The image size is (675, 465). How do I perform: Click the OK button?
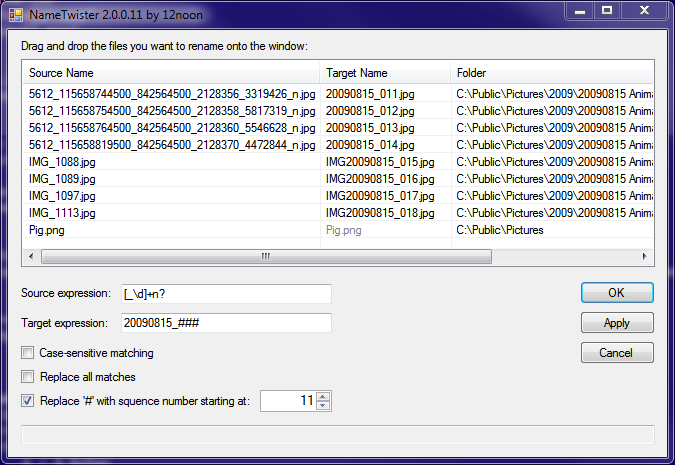coord(617,293)
